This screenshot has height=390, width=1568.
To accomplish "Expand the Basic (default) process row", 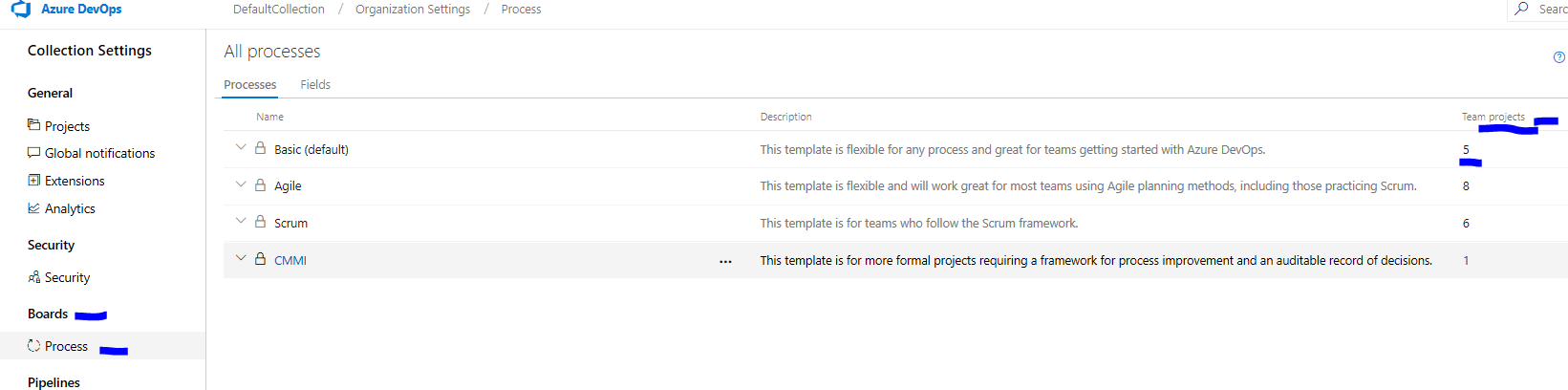I will 241,148.
